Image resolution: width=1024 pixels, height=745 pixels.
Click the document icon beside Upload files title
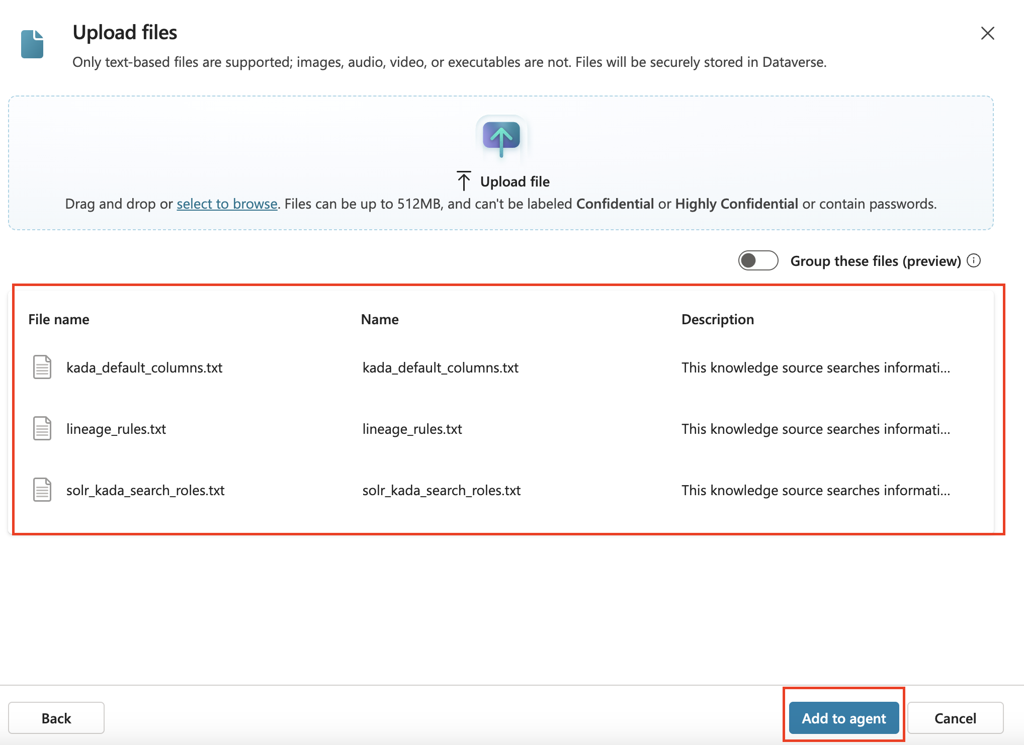pyautogui.click(x=32, y=44)
